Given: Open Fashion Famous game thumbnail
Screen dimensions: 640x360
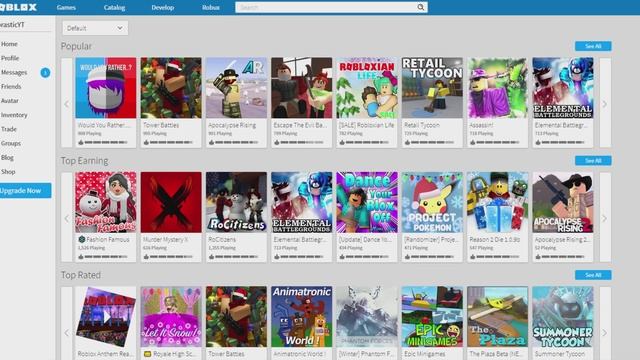Looking at the screenshot, I should [x=106, y=202].
